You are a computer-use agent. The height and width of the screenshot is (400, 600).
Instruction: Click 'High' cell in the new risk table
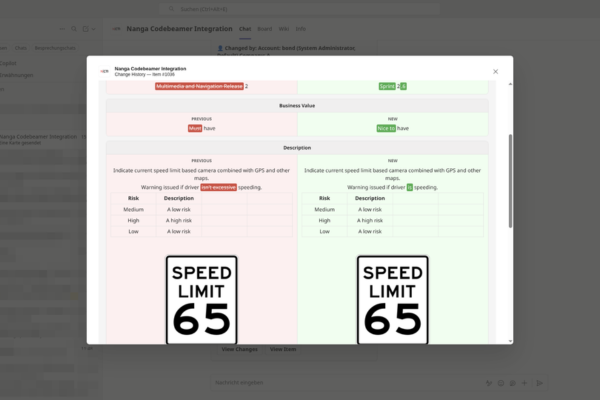(x=324, y=220)
